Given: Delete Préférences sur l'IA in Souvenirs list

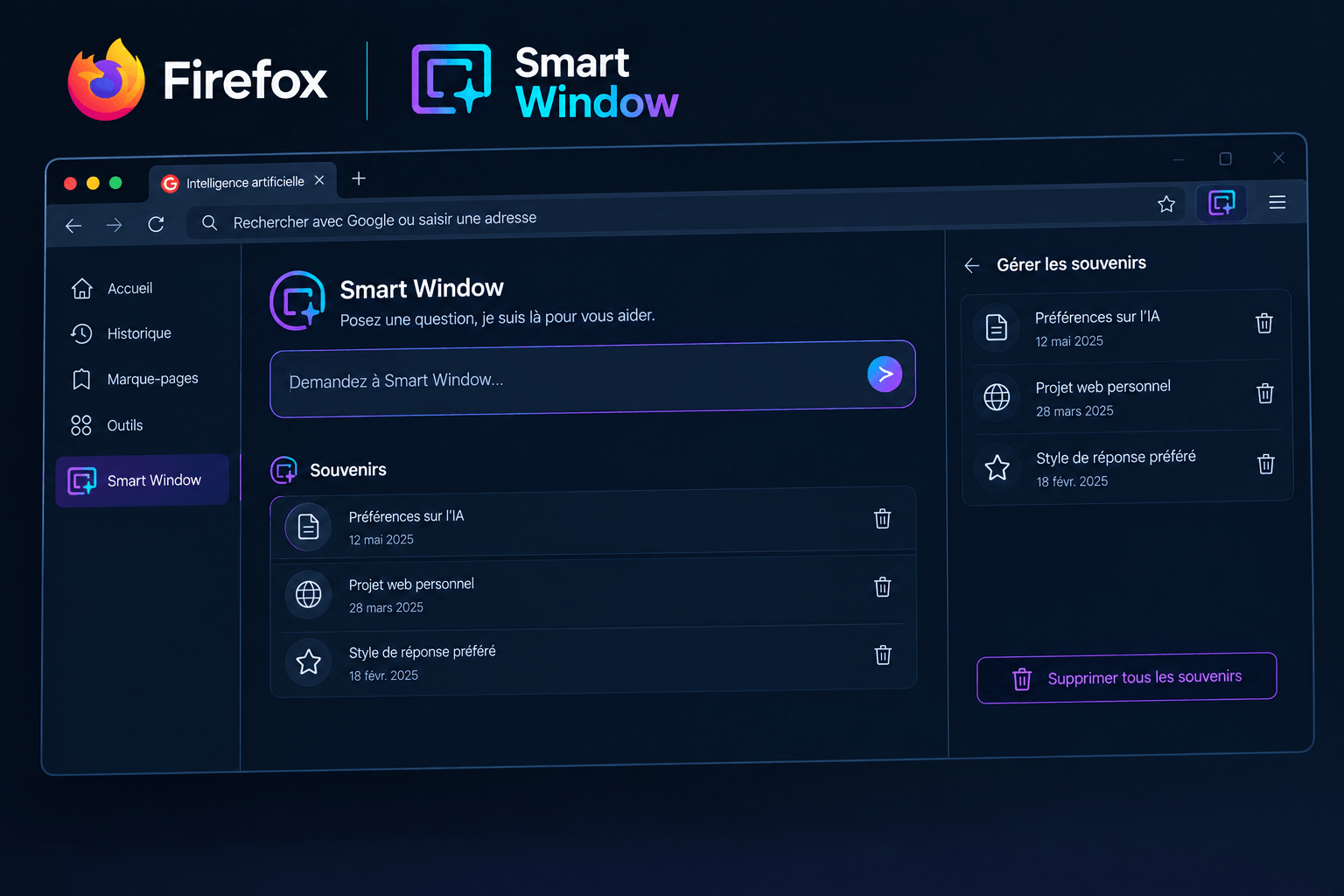Looking at the screenshot, I should click(883, 519).
